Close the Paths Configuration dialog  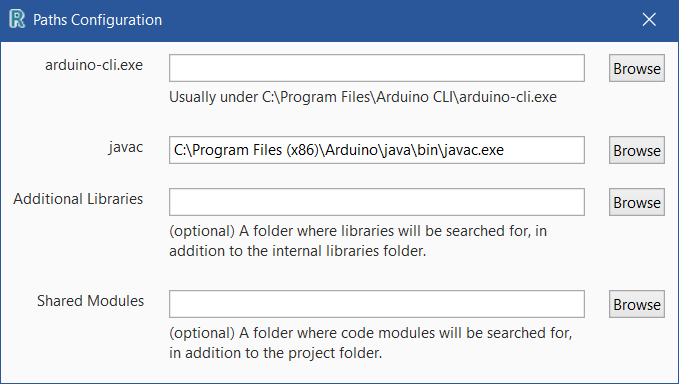pos(649,19)
